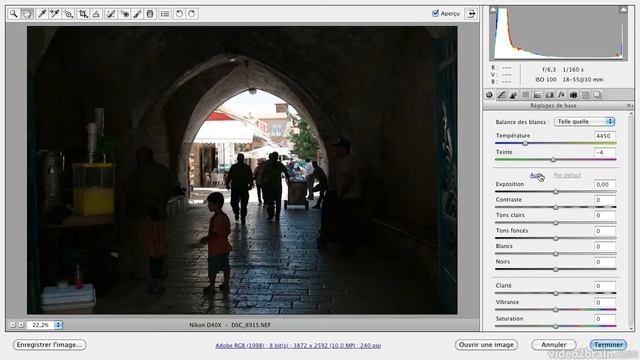The height and width of the screenshot is (360, 640).
Task: Toggle the Aperçu checkbox
Action: (436, 13)
